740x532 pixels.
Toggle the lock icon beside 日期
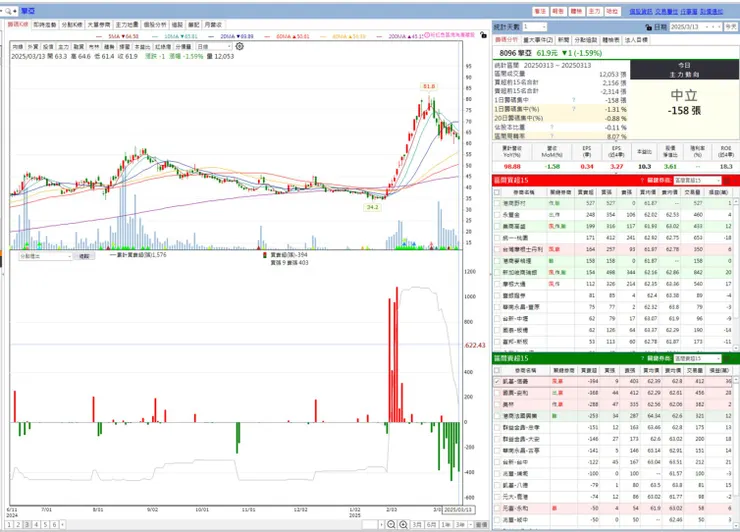pyautogui.click(x=648, y=27)
